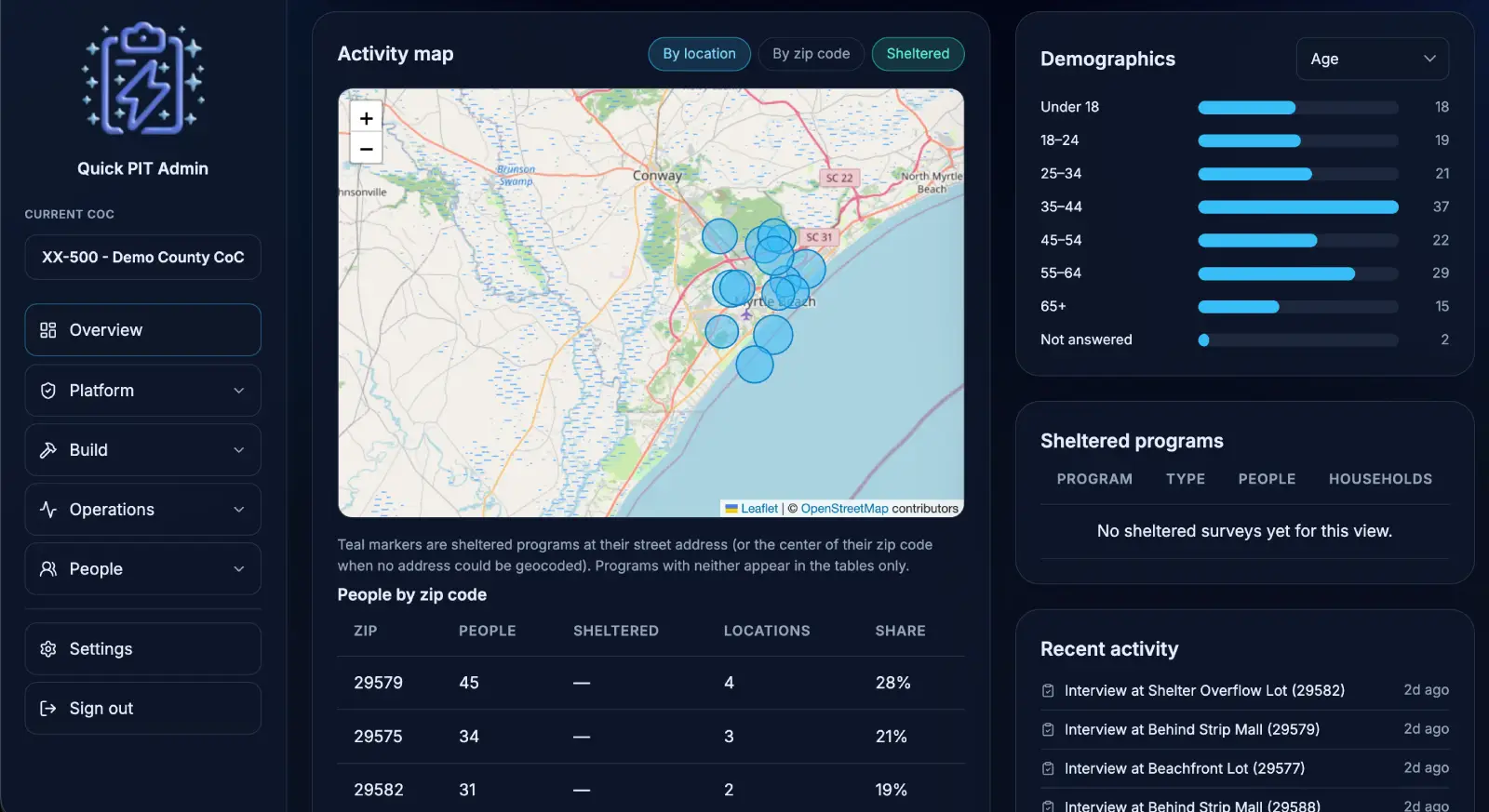The height and width of the screenshot is (812, 1489).
Task: Click the 55–64 demographic bar
Action: [1298, 273]
